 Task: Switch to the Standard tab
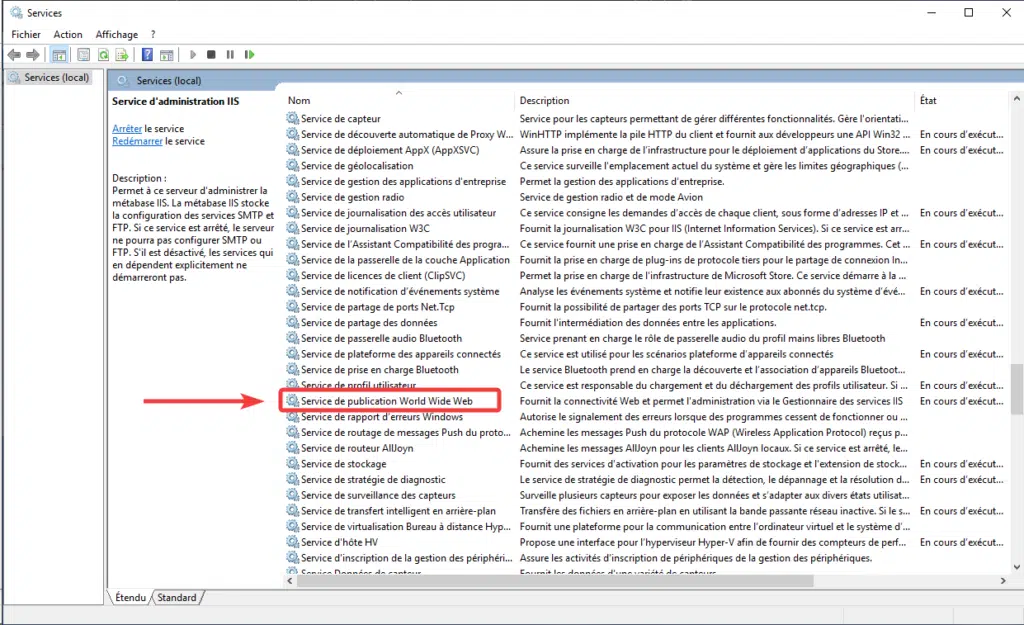[177, 597]
